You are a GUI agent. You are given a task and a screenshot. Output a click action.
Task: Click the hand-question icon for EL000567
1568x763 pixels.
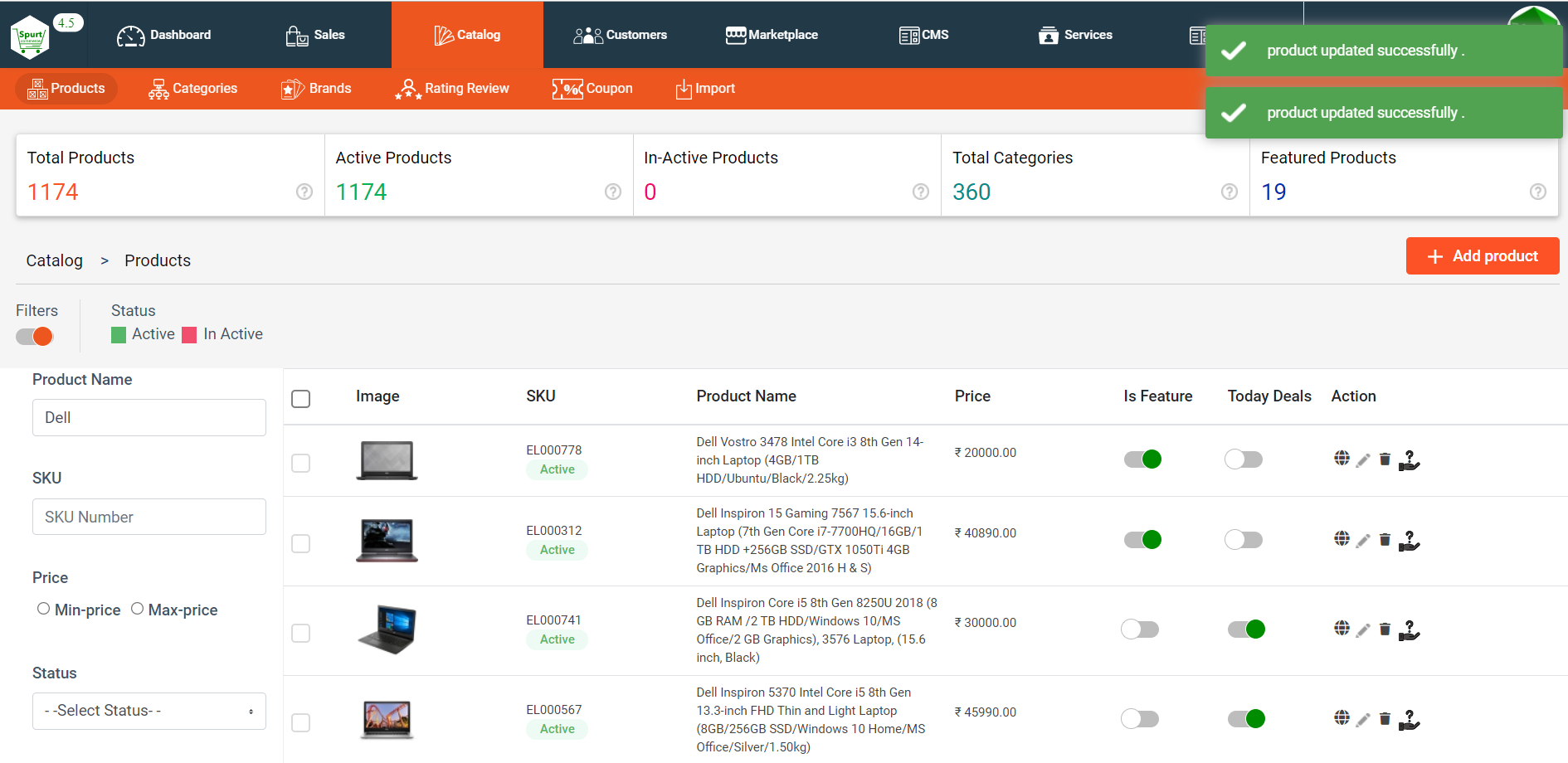pos(1410,720)
